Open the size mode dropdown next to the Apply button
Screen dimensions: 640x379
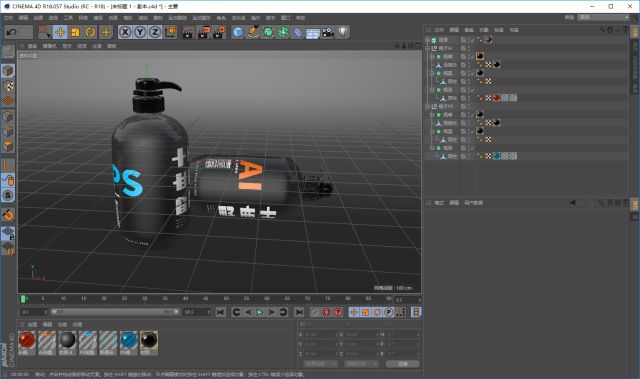(x=361, y=363)
